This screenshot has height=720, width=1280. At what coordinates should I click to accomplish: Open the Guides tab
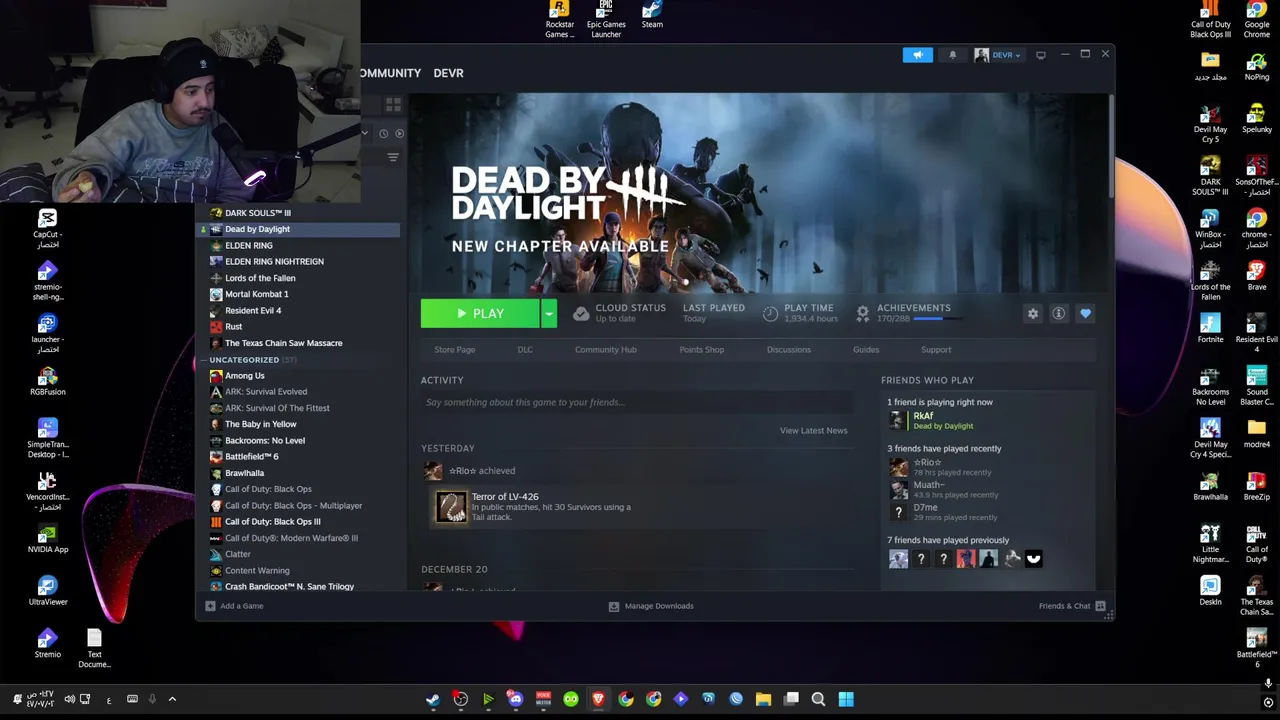(866, 350)
